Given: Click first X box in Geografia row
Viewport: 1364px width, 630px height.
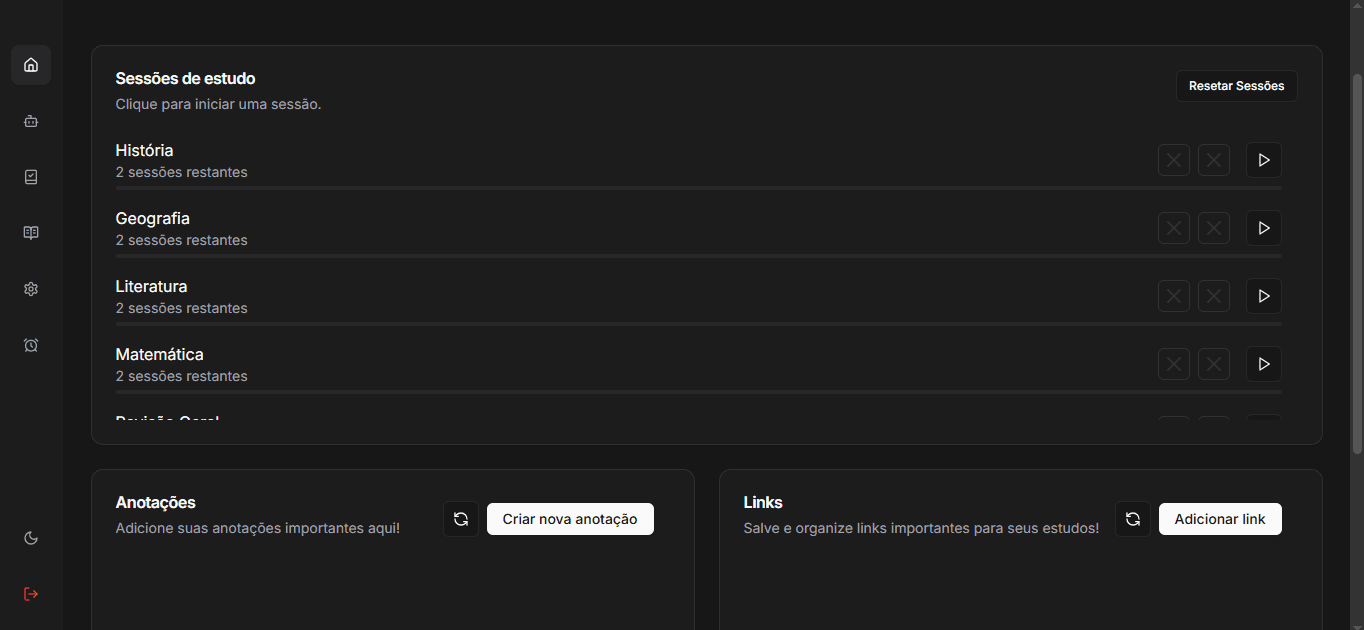Looking at the screenshot, I should click(1174, 228).
